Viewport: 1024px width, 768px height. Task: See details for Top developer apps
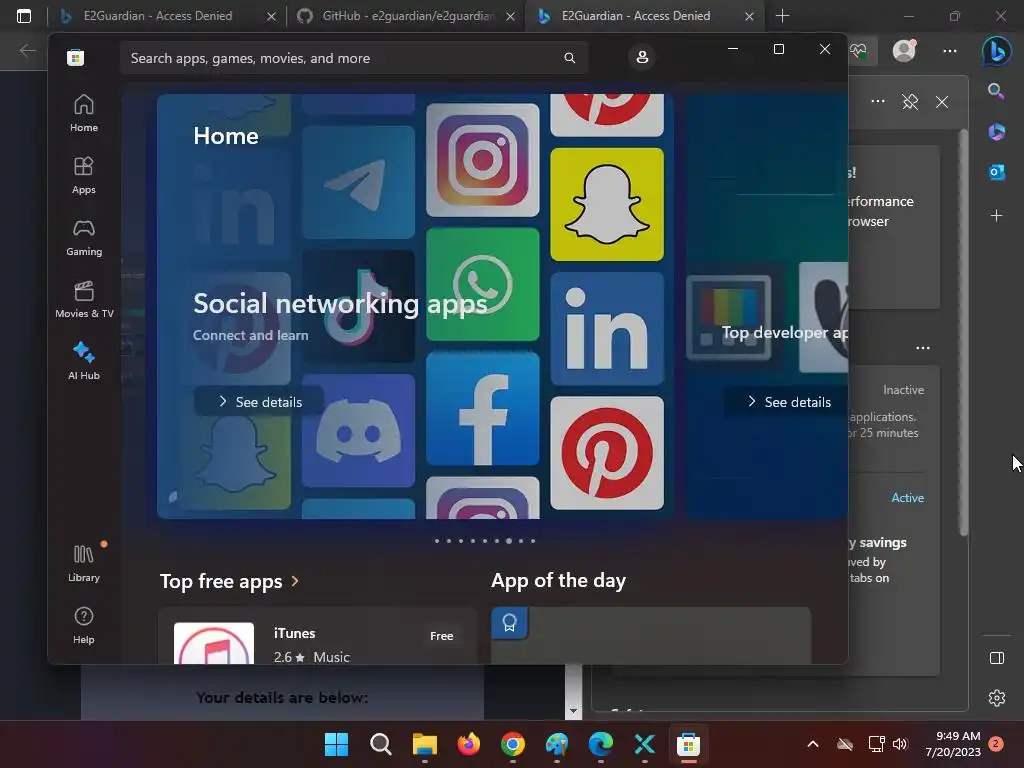(788, 402)
